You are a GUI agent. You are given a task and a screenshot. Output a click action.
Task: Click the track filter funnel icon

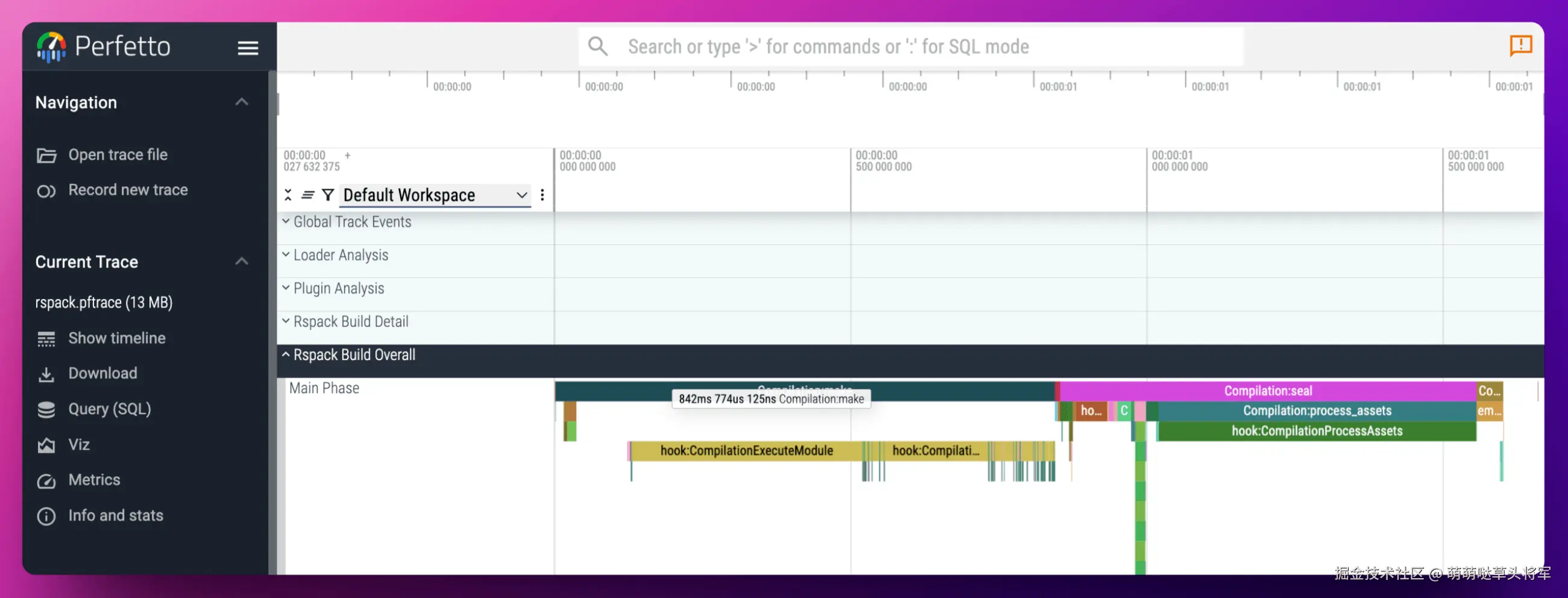click(x=328, y=195)
